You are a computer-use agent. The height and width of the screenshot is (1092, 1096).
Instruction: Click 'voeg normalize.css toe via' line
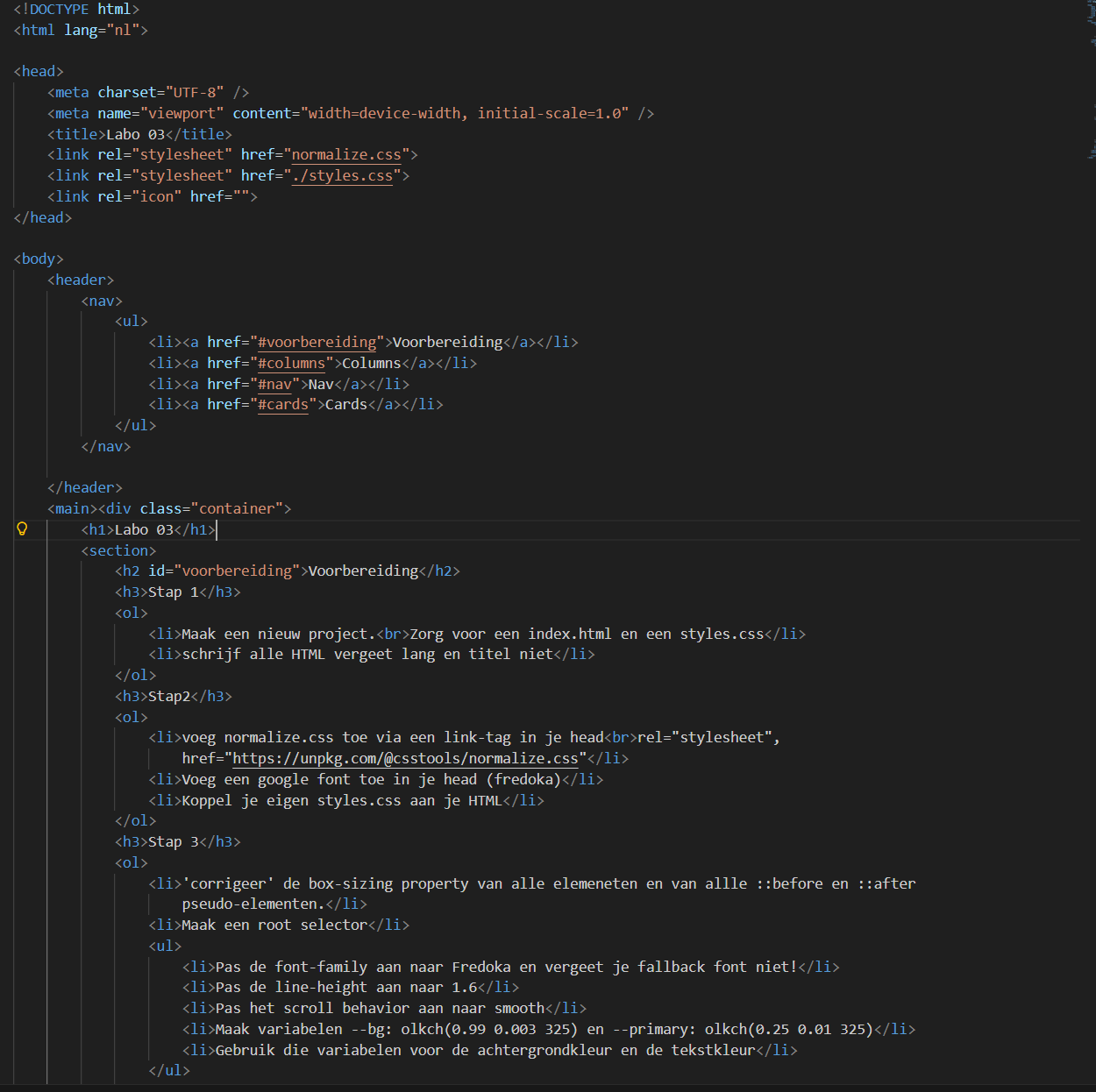tap(465, 738)
